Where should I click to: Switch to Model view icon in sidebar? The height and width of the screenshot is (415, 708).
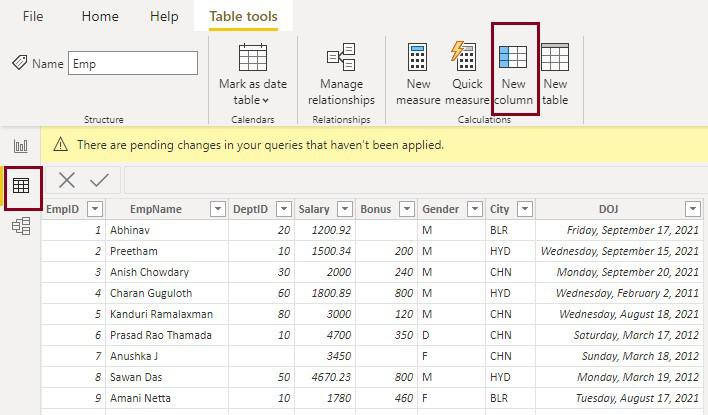point(21,226)
